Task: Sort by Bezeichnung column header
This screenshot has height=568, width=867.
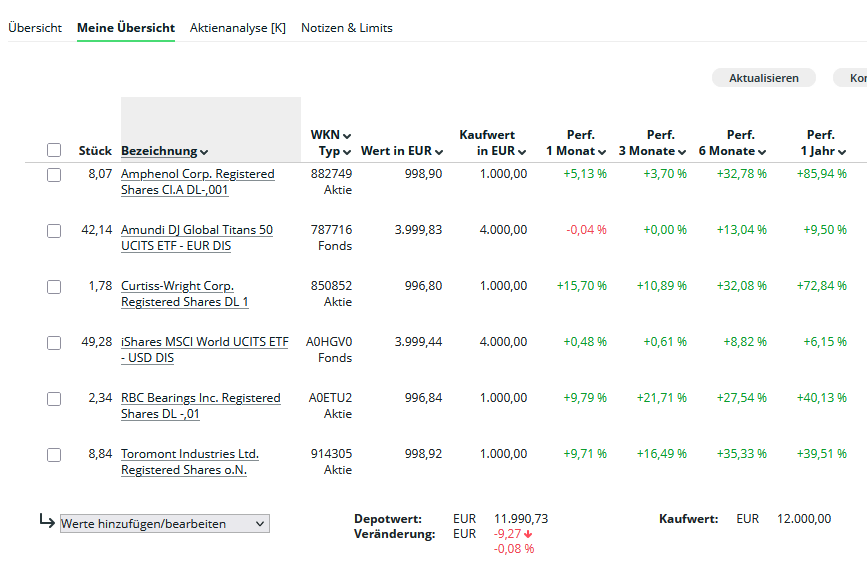Action: pos(164,151)
